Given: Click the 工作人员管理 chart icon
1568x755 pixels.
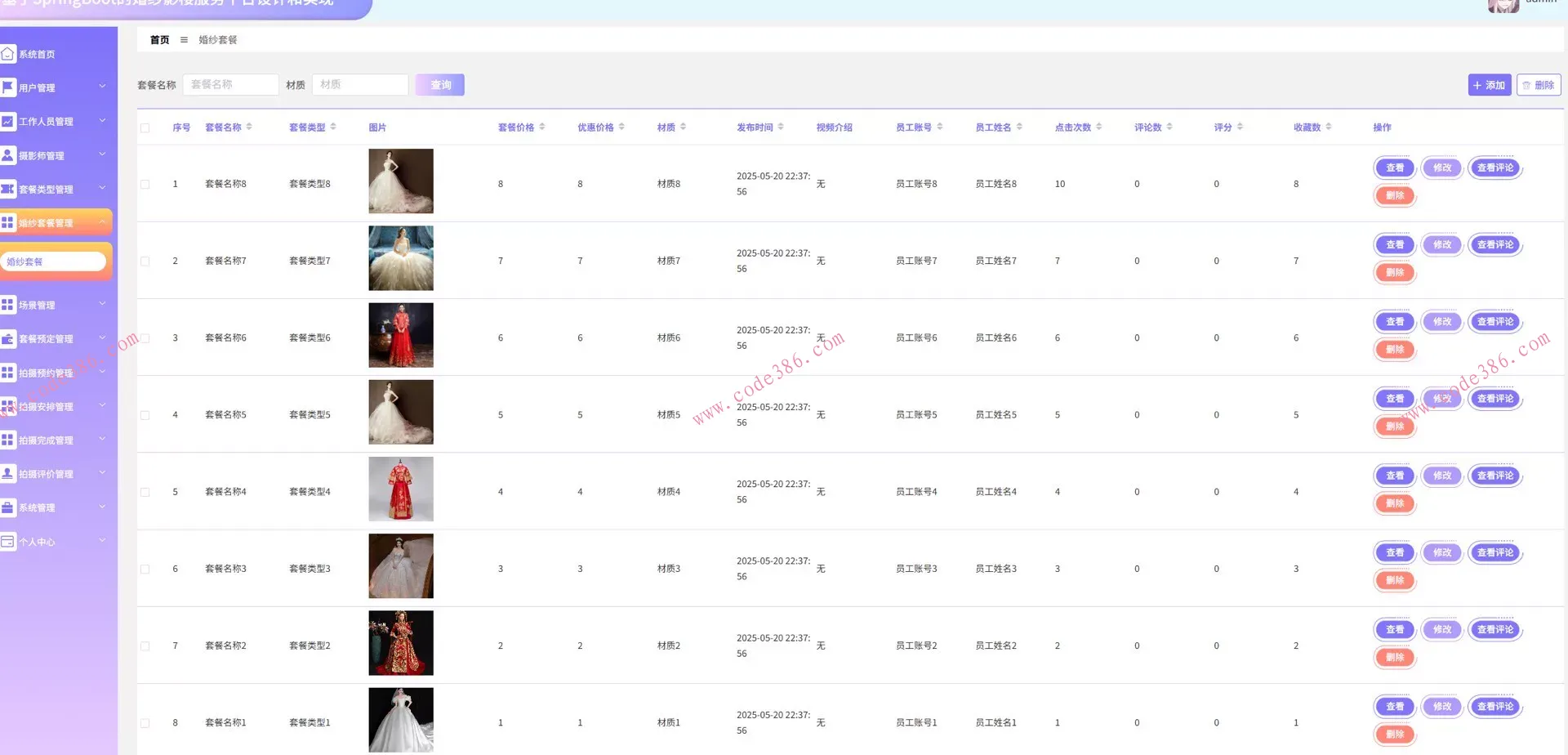Looking at the screenshot, I should pyautogui.click(x=8, y=121).
